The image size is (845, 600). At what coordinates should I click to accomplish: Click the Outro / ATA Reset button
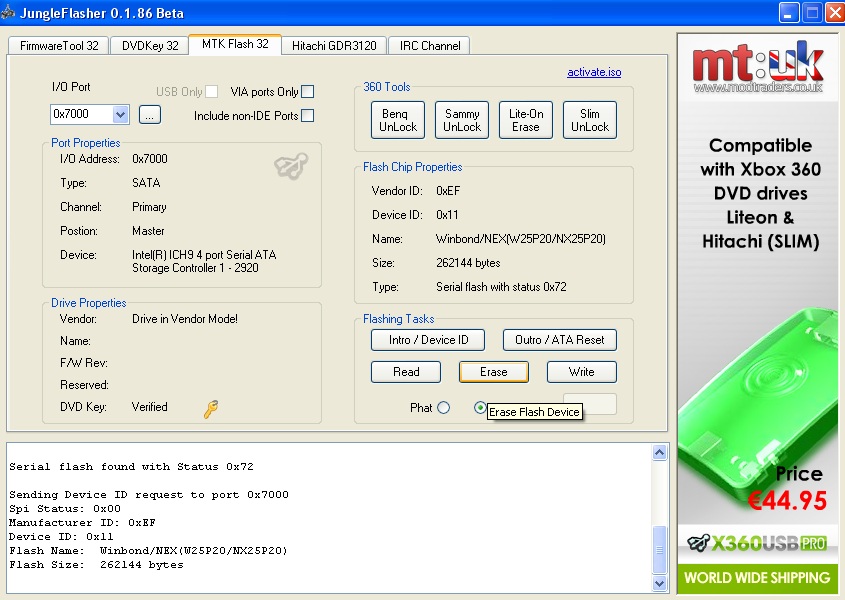[560, 340]
